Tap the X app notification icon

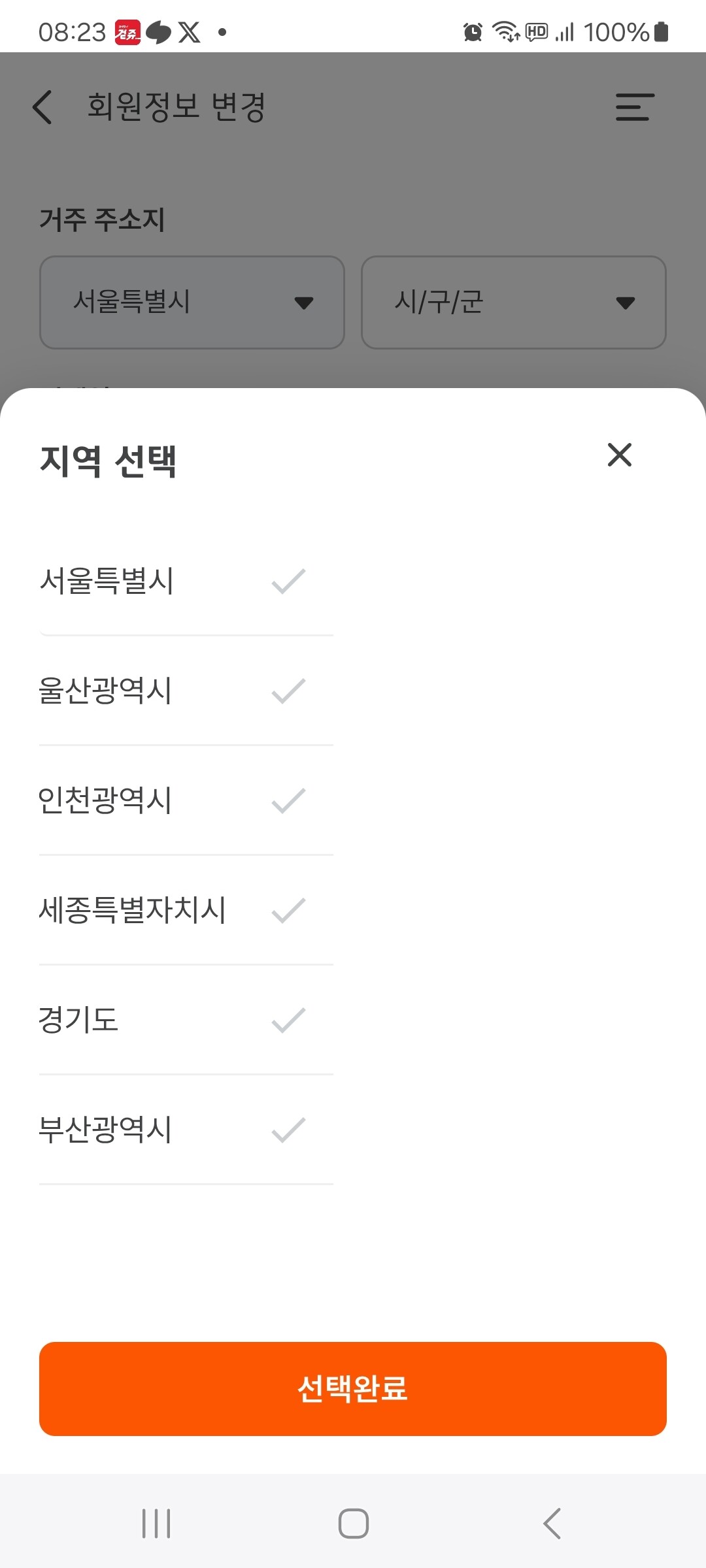[x=190, y=32]
